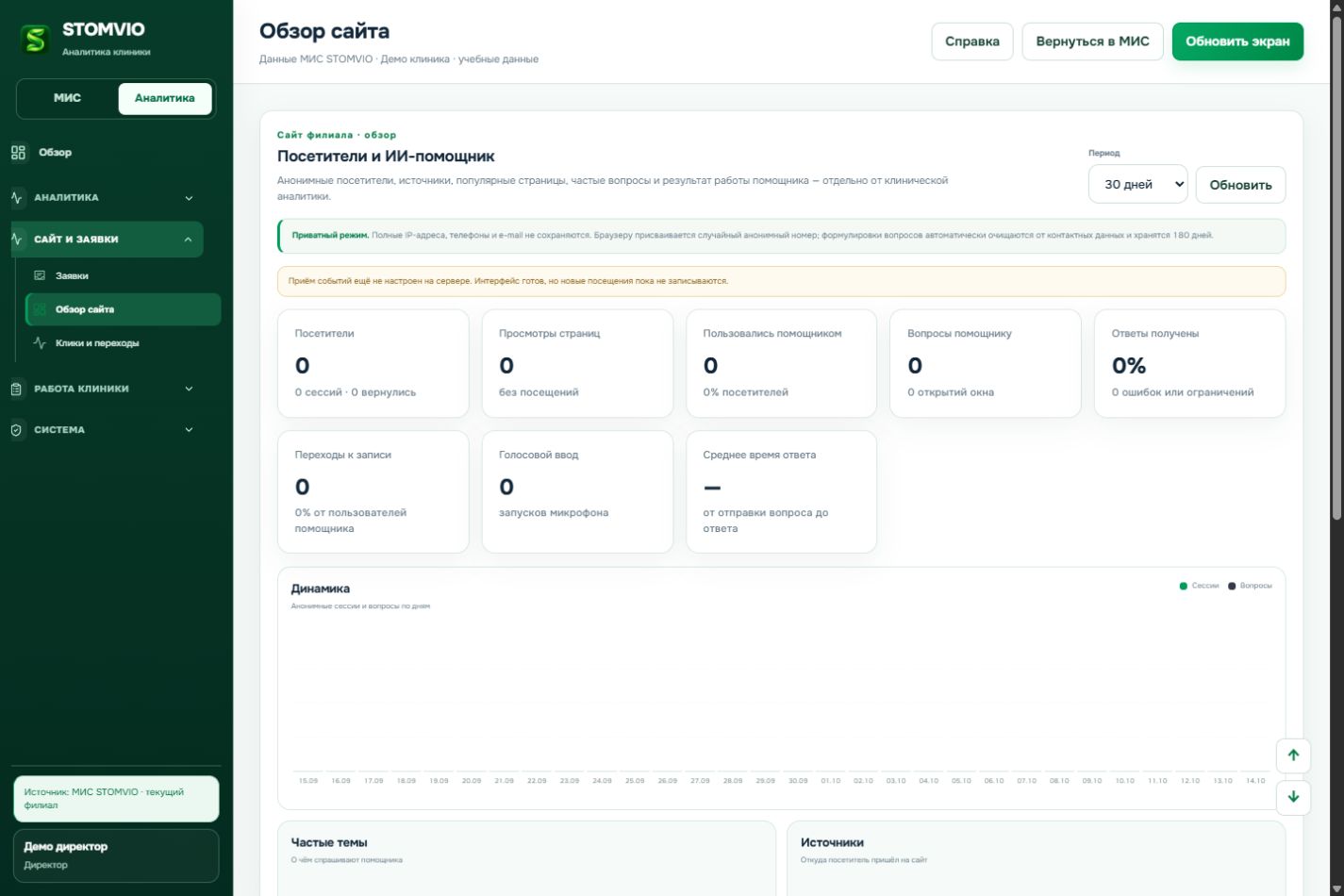This screenshot has height=896, width=1344.
Task: Click the STOMVIO logo icon
Action: click(x=36, y=39)
